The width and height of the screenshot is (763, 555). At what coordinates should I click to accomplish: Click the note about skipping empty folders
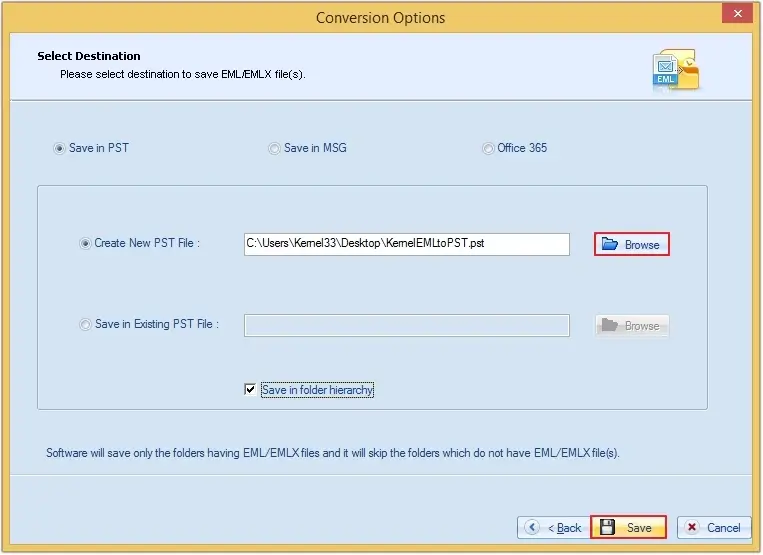click(333, 453)
